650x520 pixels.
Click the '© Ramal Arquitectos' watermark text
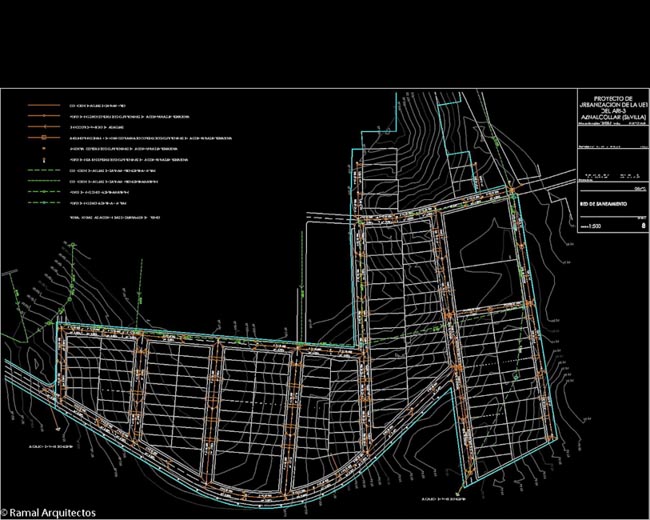(49, 512)
